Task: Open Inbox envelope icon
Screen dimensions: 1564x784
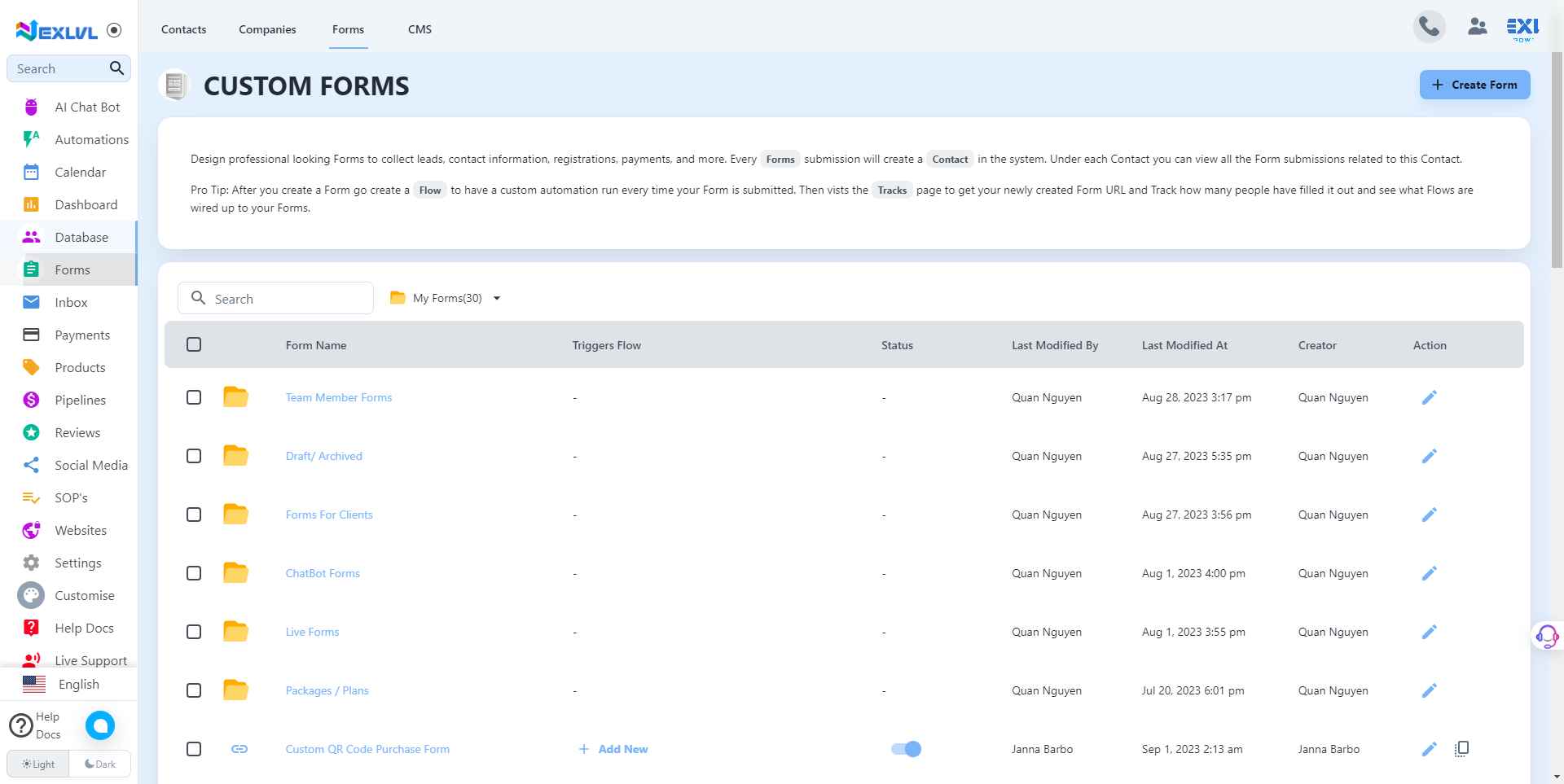Action: coord(31,302)
